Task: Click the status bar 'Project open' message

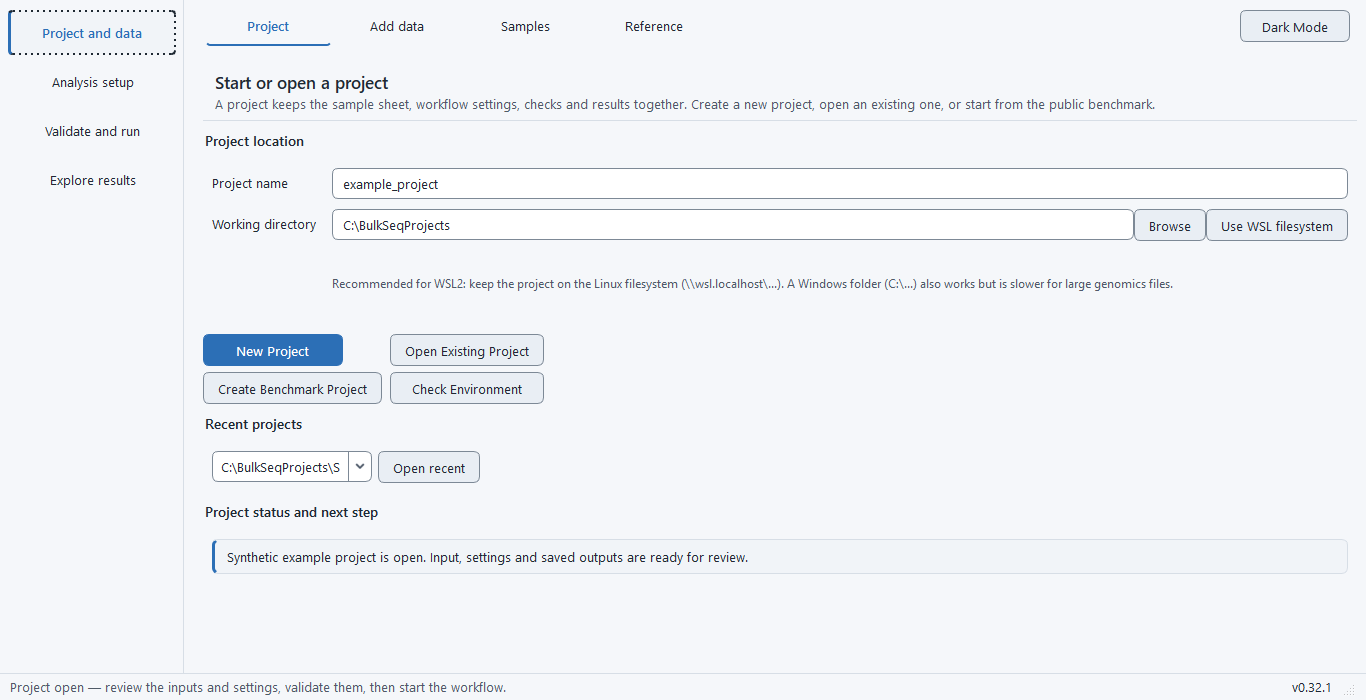Action: [258, 688]
